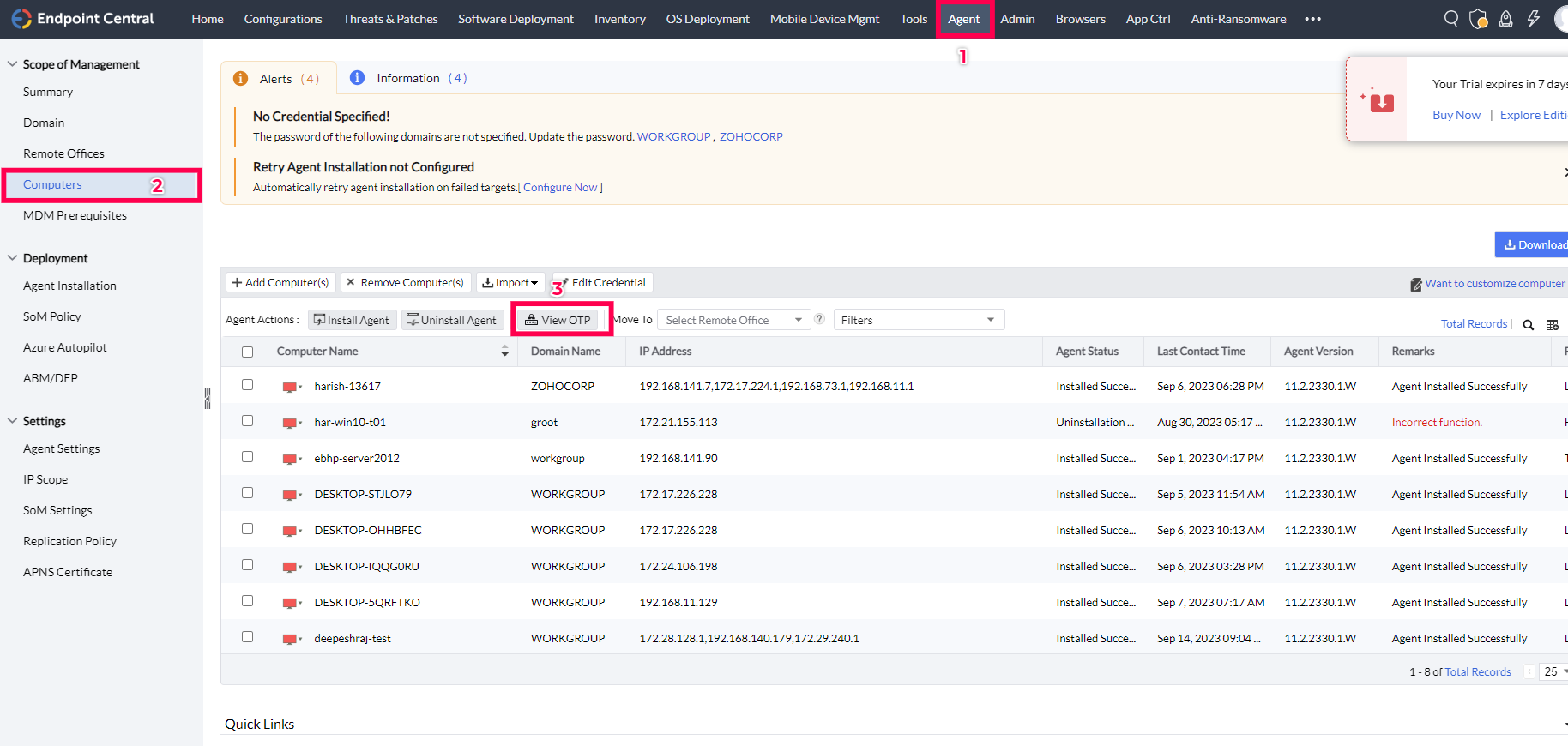Sort the table by Computer Name
1568x746 pixels.
504,352
